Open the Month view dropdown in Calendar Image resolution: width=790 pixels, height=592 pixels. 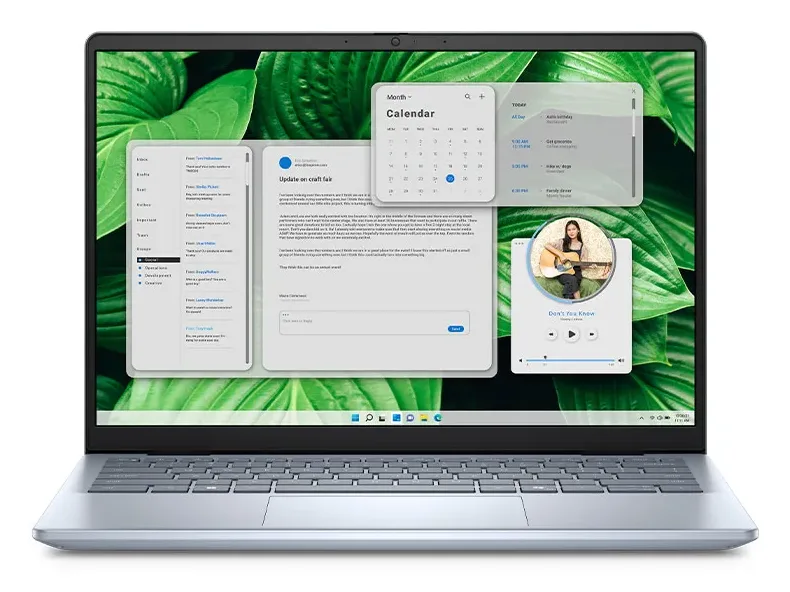[399, 97]
